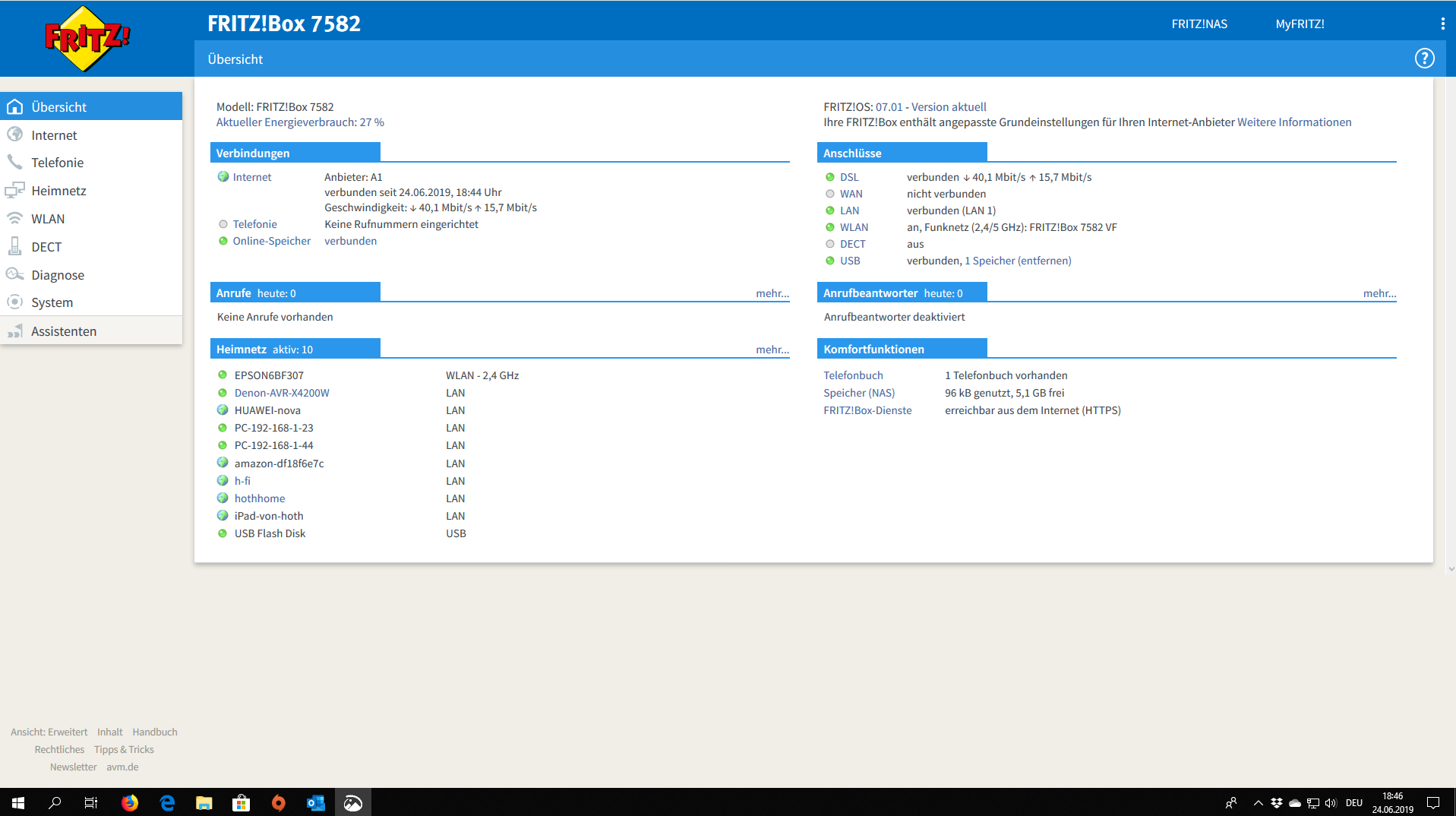Open the FRITZ!Box-Dienste link
The image size is (1456, 816).
(867, 410)
